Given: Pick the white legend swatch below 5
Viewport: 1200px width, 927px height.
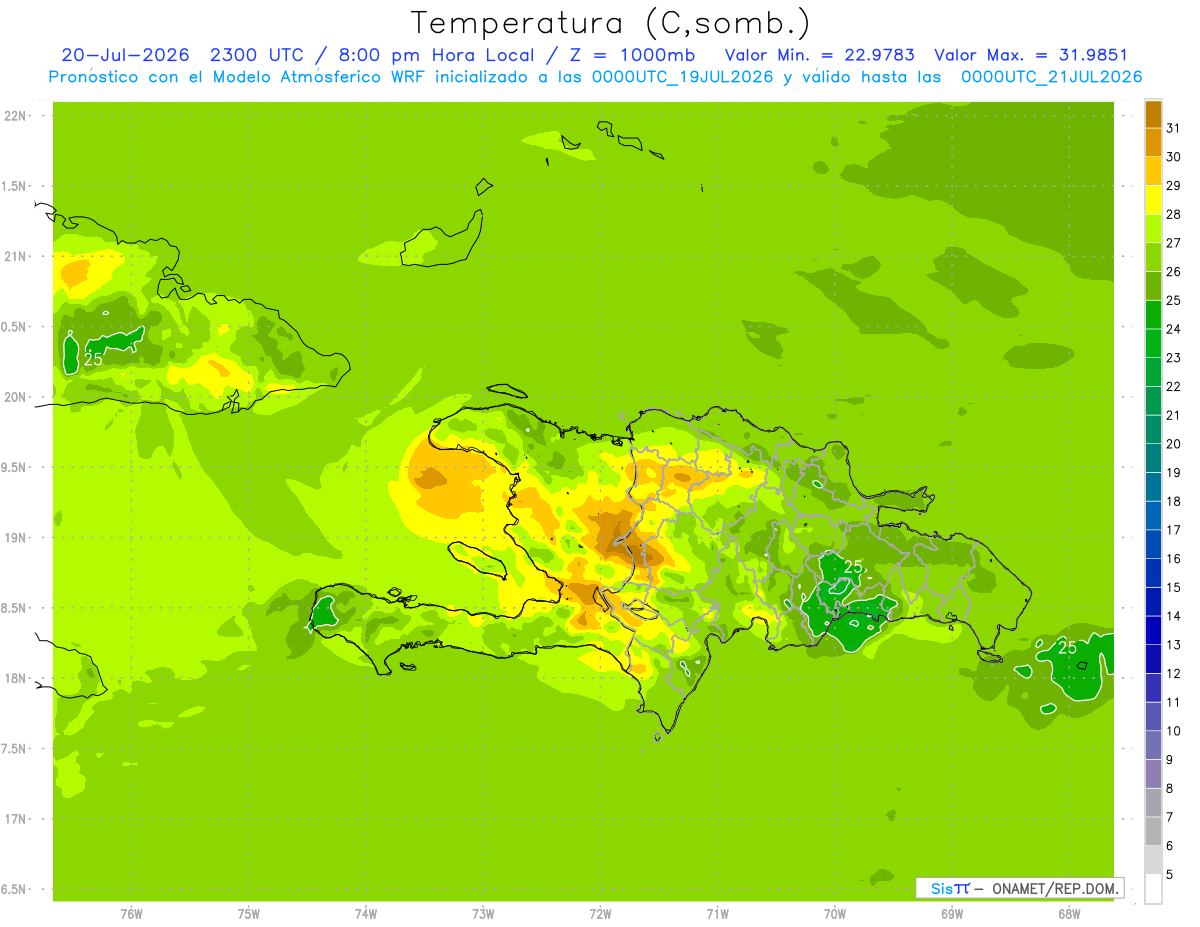Looking at the screenshot, I should point(1153,888).
